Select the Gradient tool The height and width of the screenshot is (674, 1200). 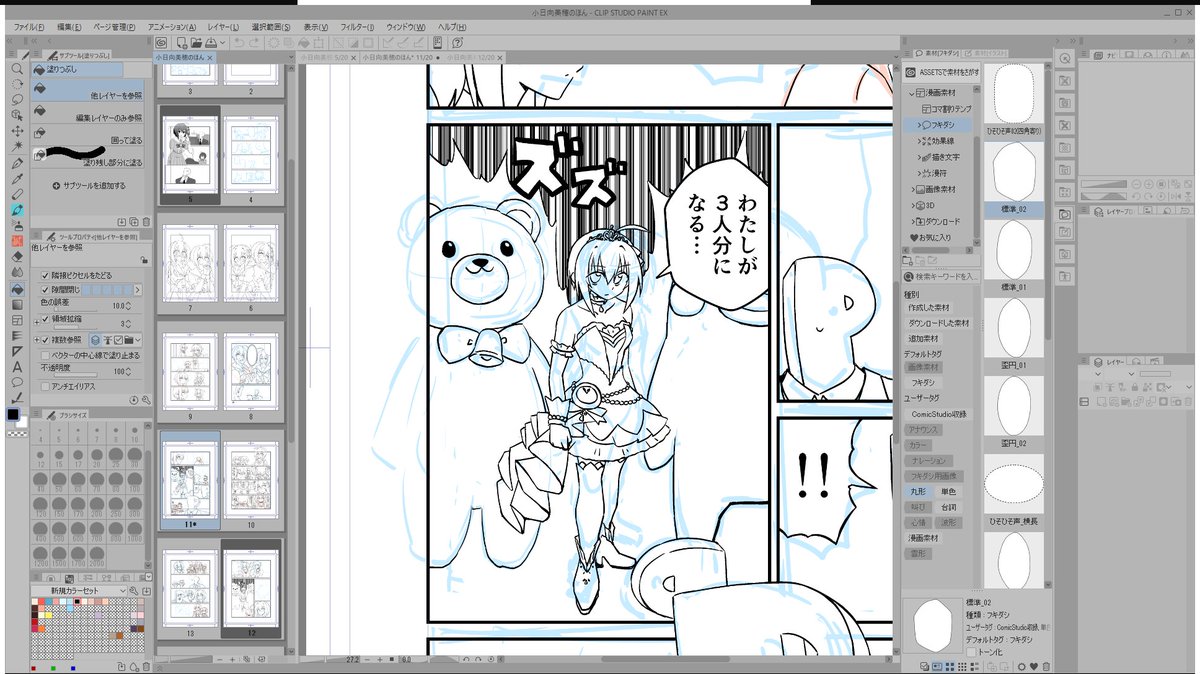(x=17, y=304)
